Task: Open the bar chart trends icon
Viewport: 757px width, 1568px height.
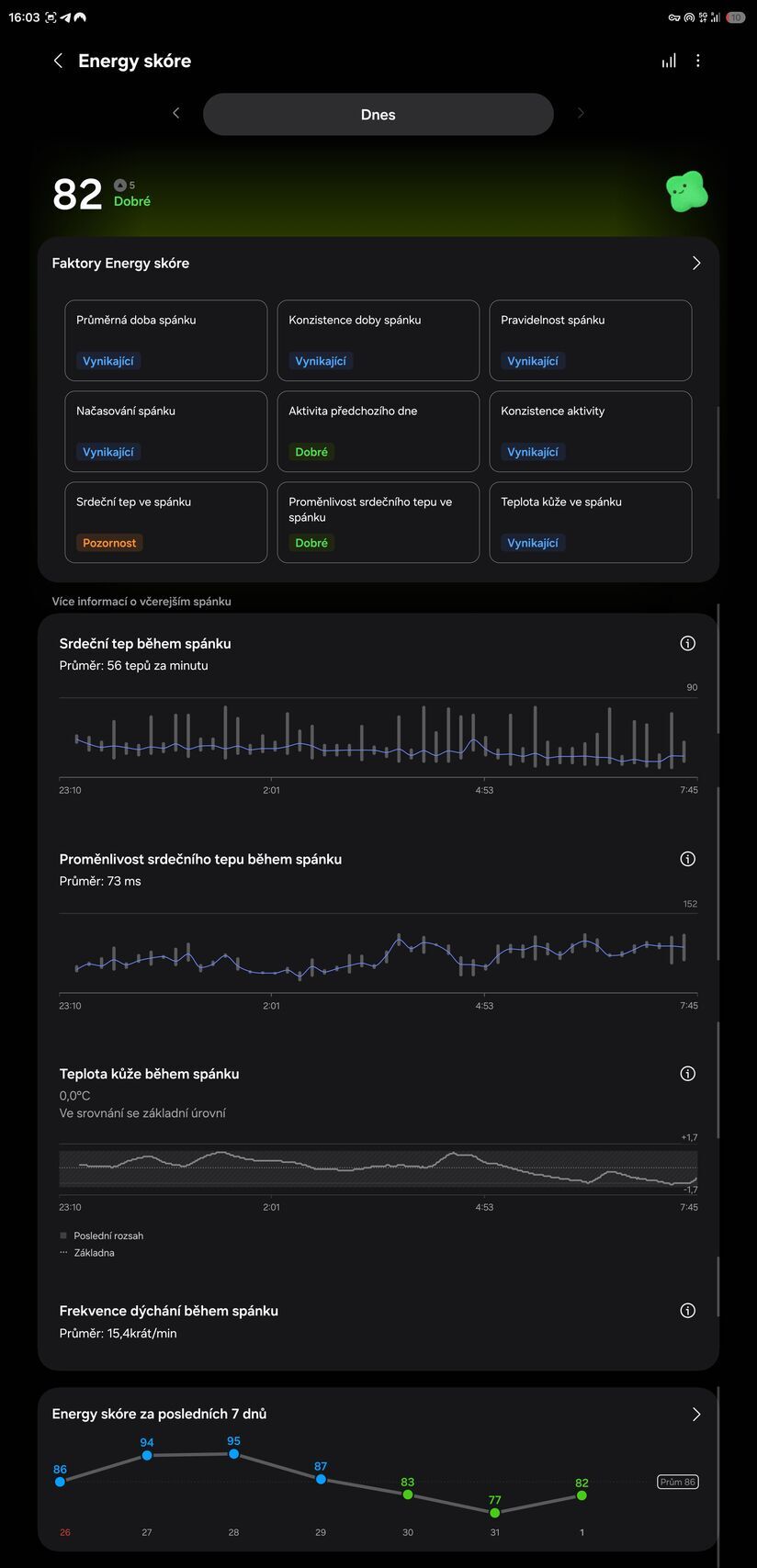Action: pyautogui.click(x=669, y=61)
